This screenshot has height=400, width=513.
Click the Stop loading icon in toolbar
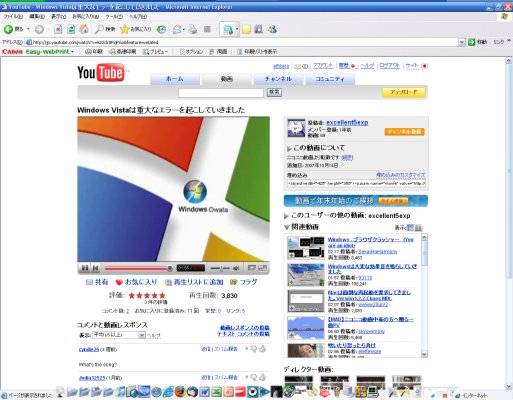click(58, 29)
